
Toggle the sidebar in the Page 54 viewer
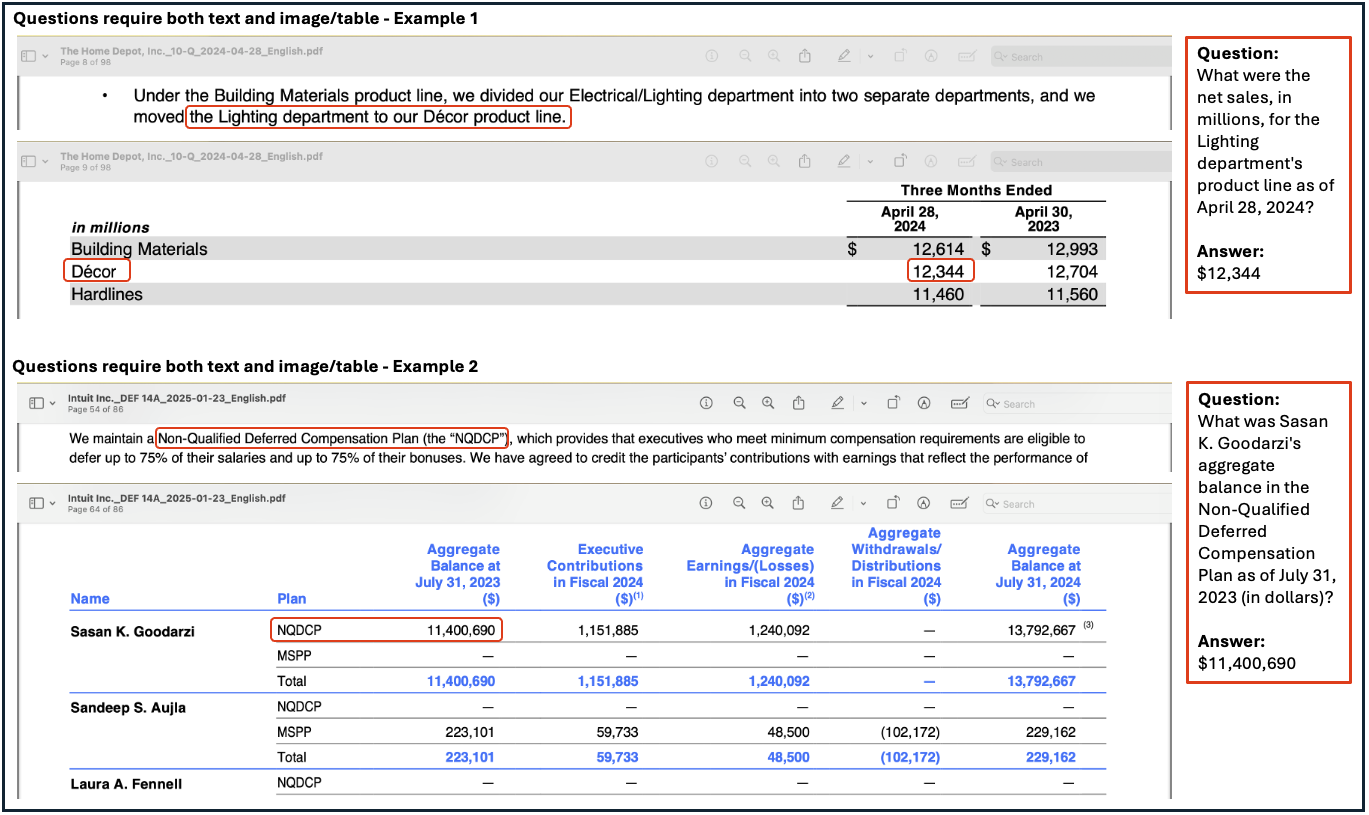point(35,403)
